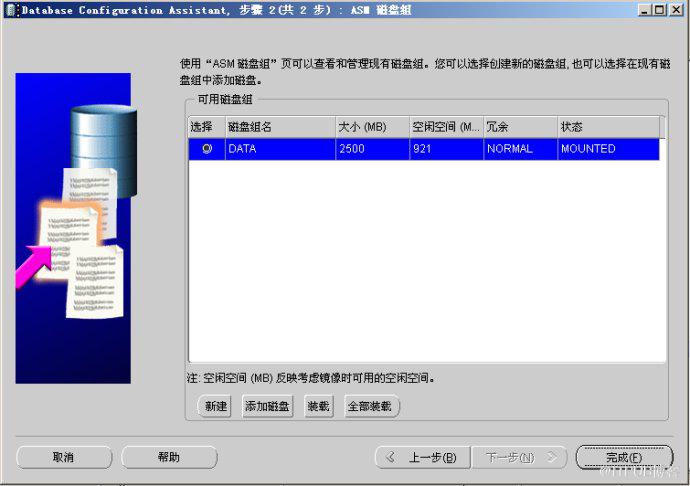Finish the wizard with 完成(F)
This screenshot has width=690, height=486.
coord(624,457)
